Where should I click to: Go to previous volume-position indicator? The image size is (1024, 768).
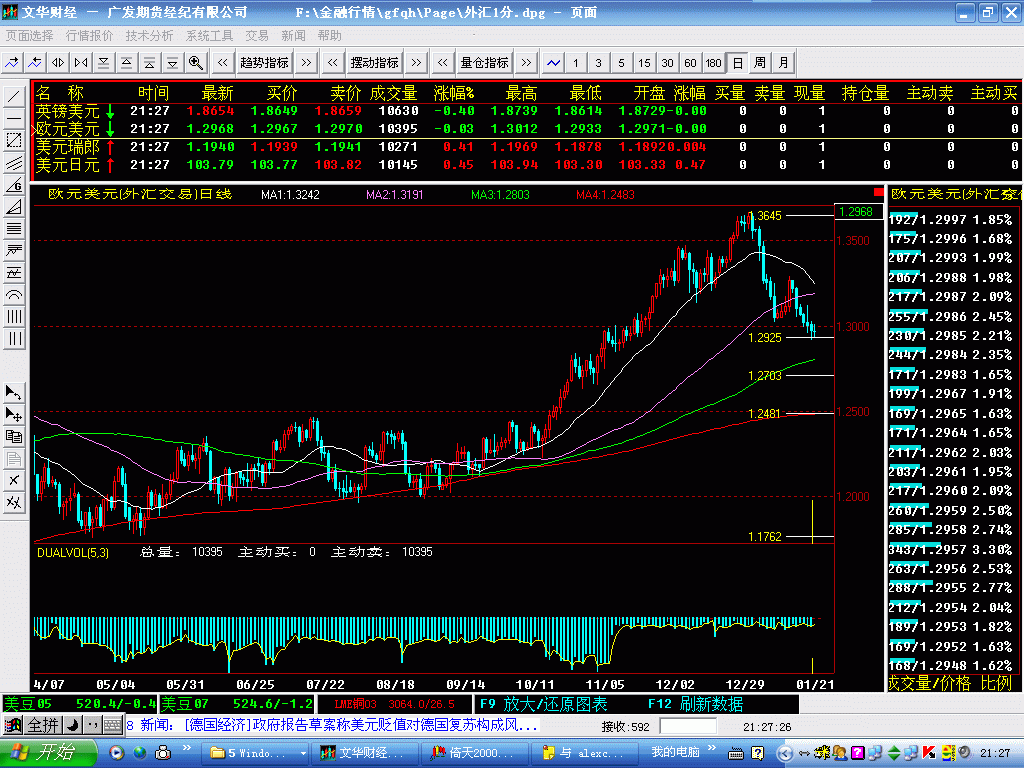(443, 63)
